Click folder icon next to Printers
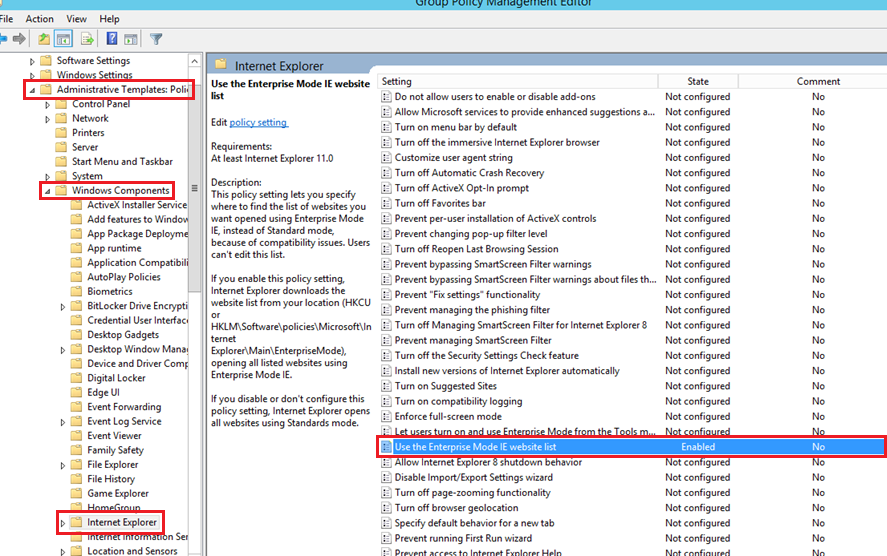 61,133
